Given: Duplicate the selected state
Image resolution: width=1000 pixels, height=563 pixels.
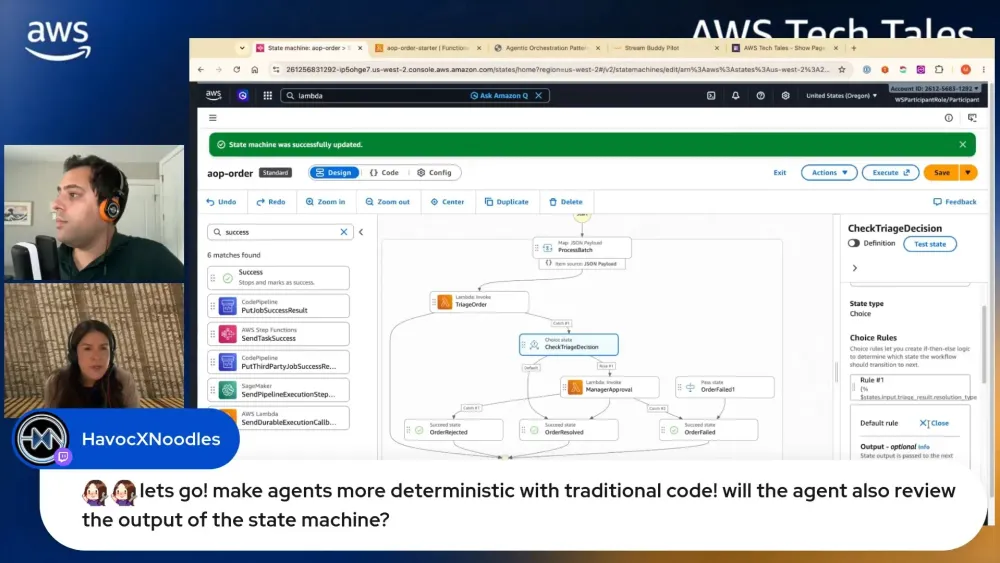Looking at the screenshot, I should 506,202.
